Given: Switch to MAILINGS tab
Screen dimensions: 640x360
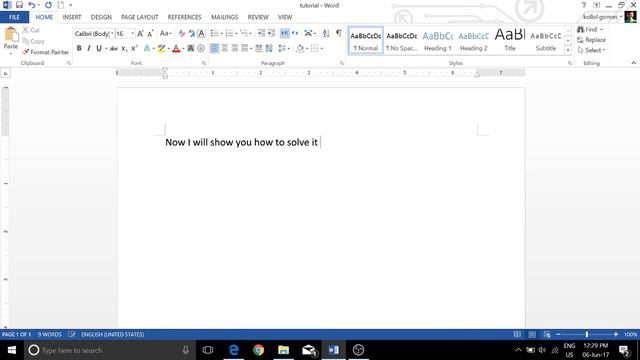Looking at the screenshot, I should (224, 17).
